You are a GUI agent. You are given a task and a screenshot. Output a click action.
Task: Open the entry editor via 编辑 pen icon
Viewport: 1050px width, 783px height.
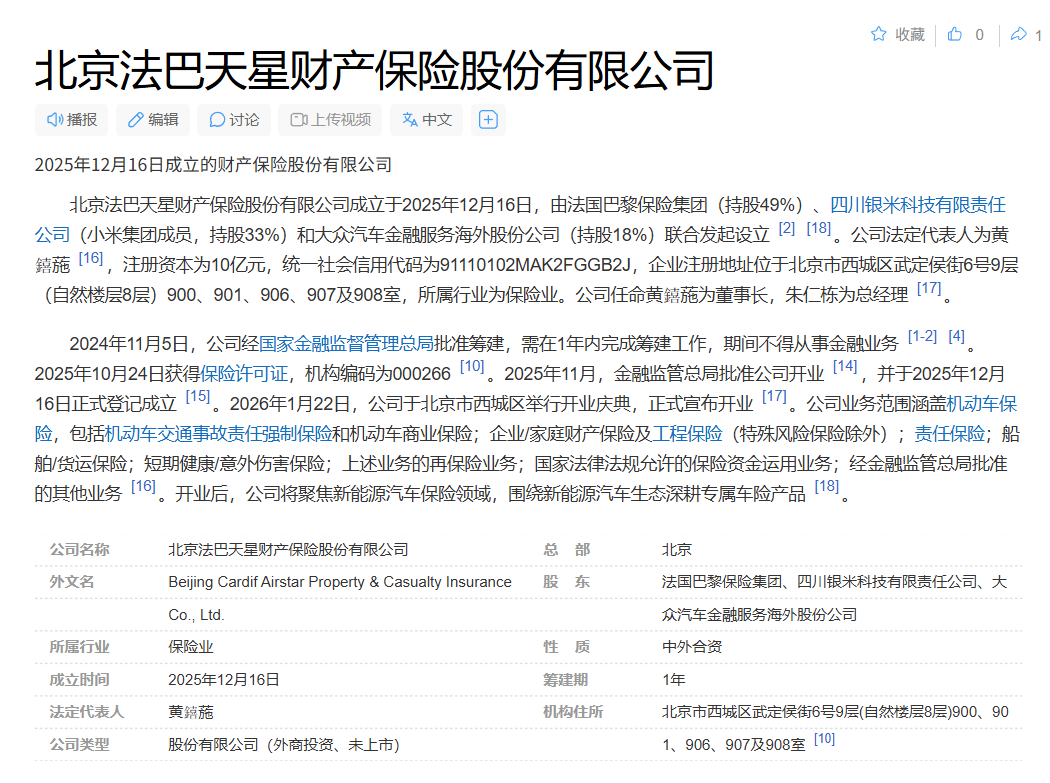point(135,120)
